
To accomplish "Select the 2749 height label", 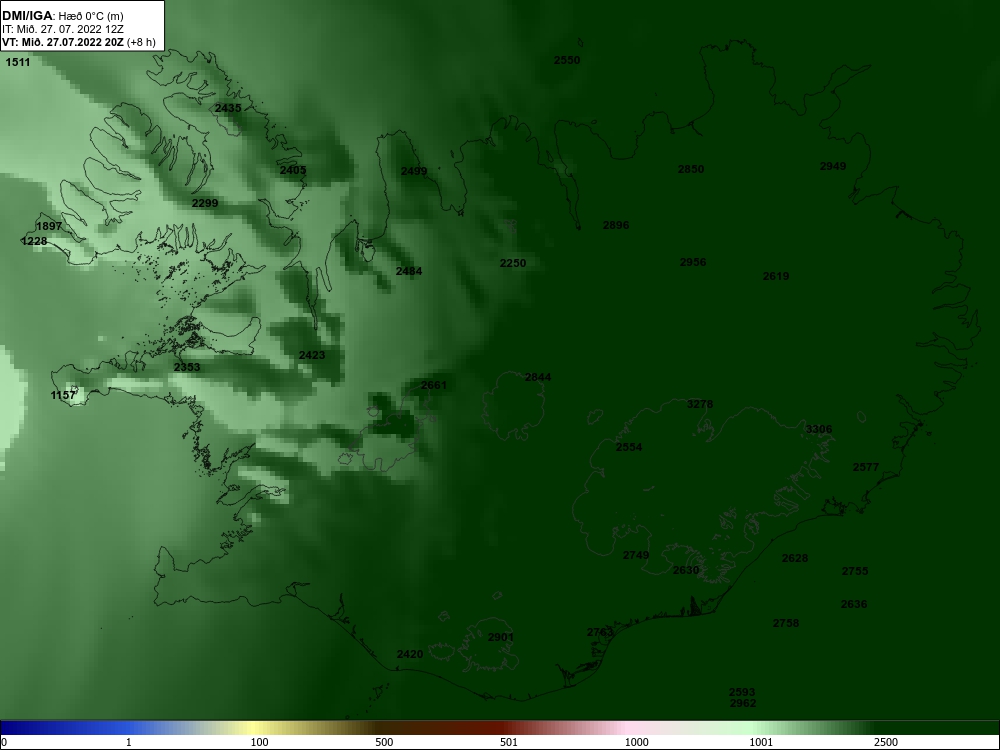I will [x=636, y=555].
